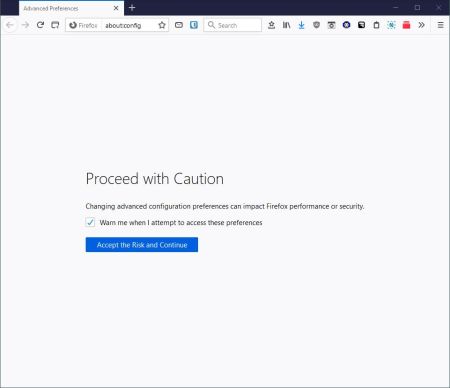Maximize the Firefox window
The height and width of the screenshot is (388, 450).
[x=417, y=7]
